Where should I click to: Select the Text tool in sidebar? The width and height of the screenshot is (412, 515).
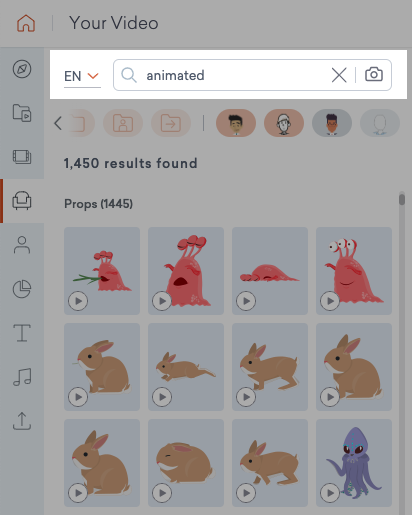[x=22, y=333]
